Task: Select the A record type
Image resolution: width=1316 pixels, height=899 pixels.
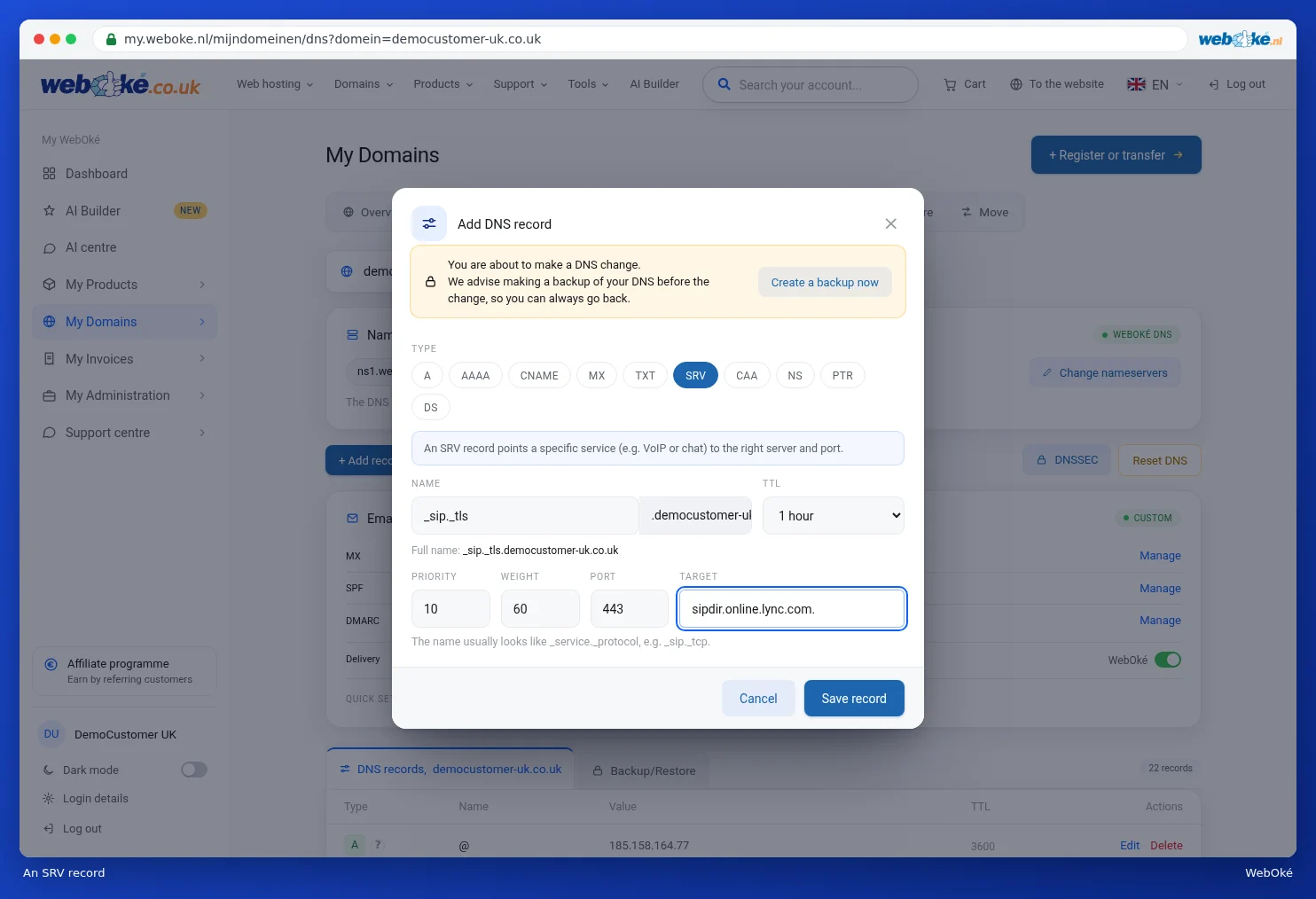Action: click(427, 376)
